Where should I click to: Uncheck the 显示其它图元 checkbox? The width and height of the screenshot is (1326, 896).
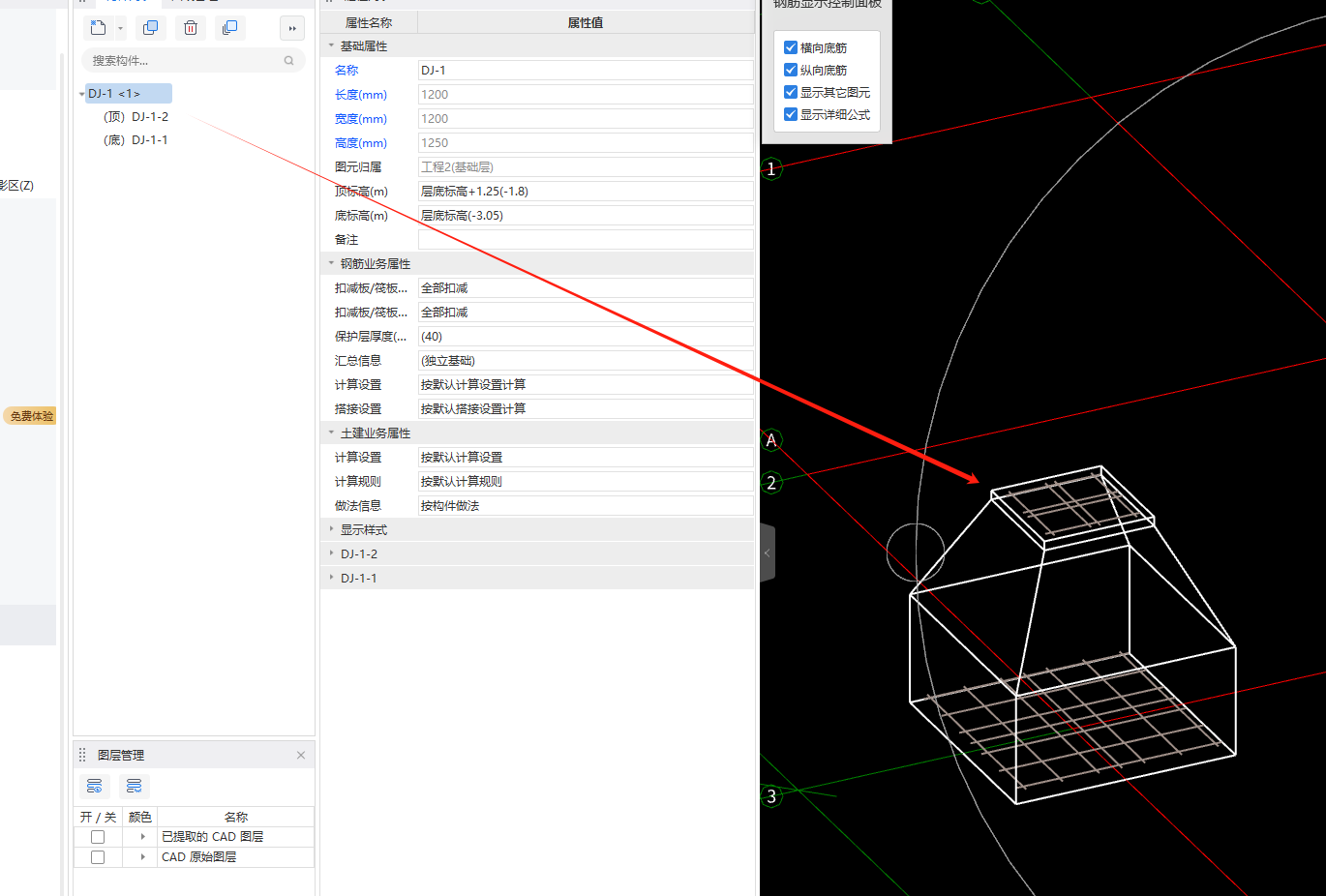coord(791,92)
